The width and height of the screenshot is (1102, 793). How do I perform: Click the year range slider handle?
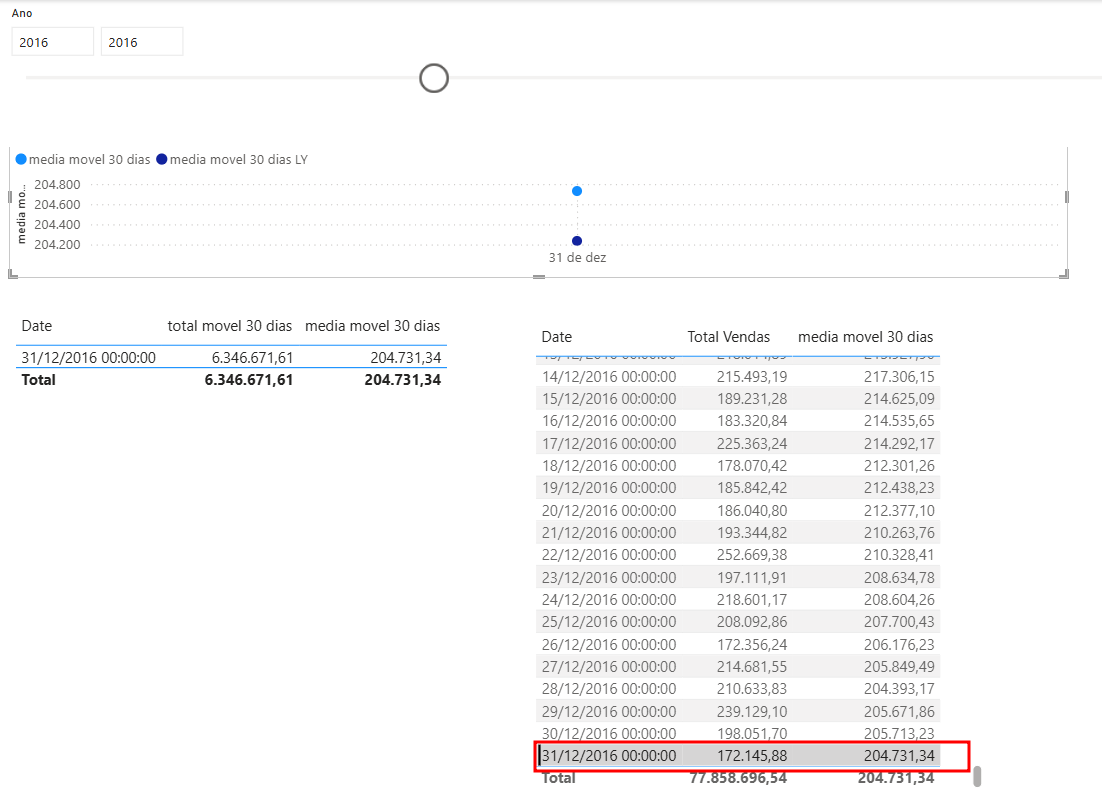434,77
